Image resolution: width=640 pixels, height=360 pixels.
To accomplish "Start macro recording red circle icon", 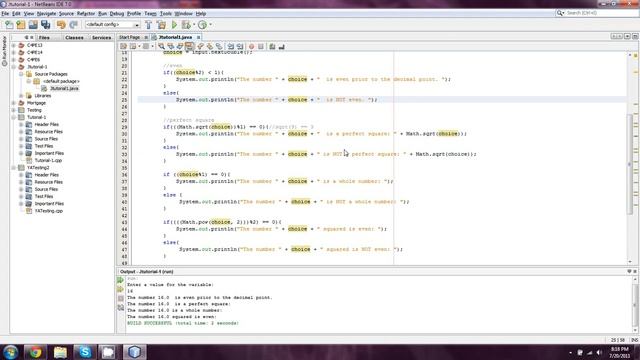I will pyautogui.click(x=251, y=47).
